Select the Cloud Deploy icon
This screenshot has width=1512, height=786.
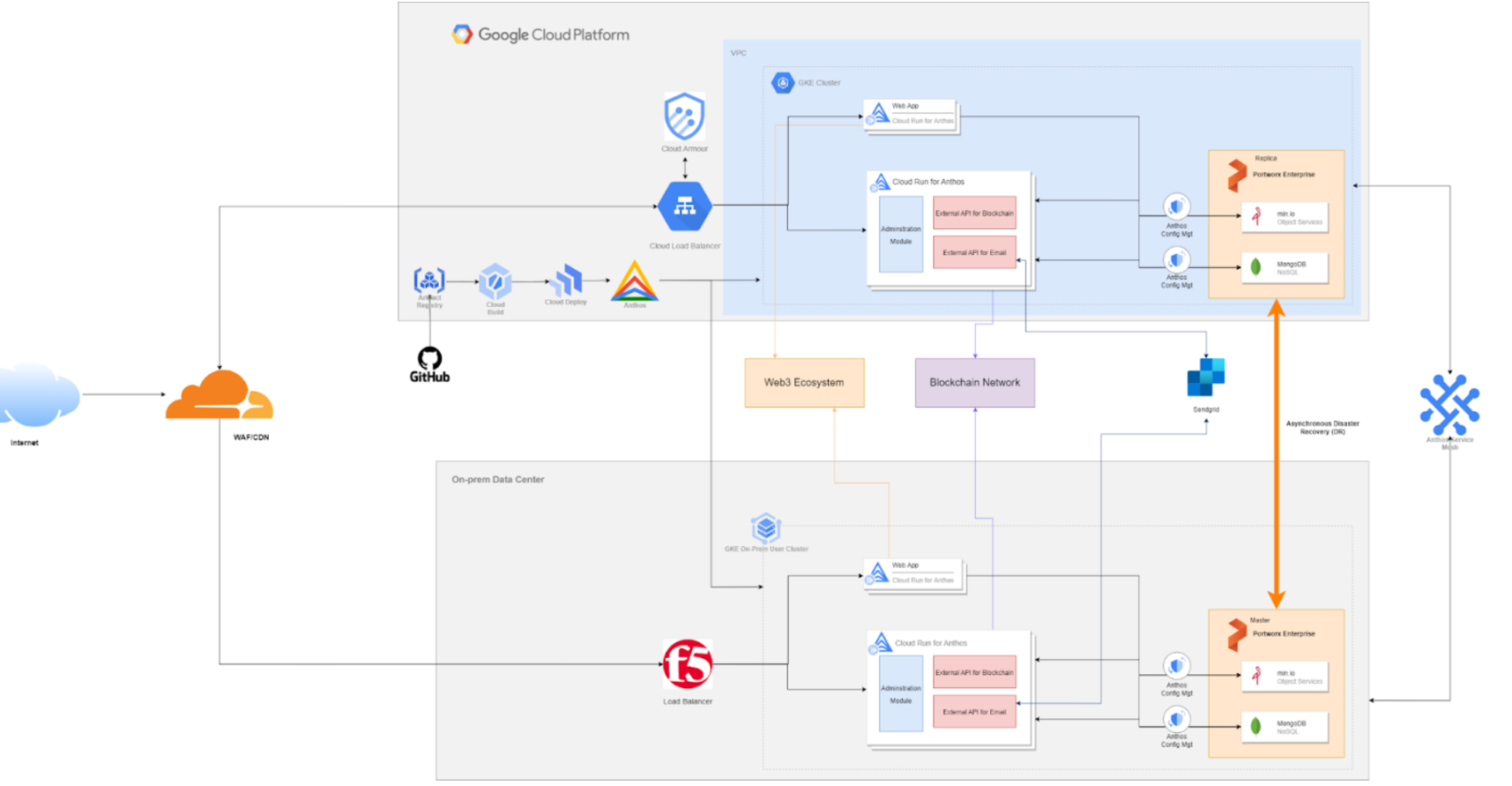tap(566, 281)
